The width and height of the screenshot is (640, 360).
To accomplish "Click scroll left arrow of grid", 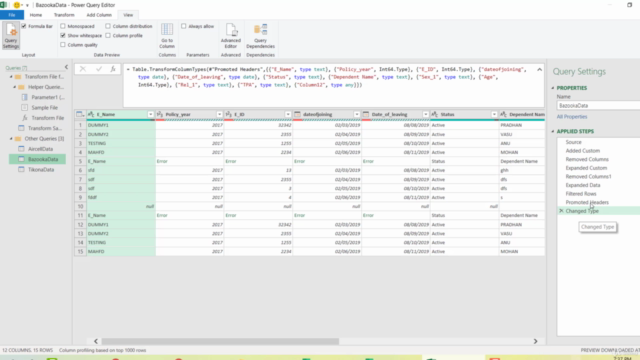I will click(96, 341).
